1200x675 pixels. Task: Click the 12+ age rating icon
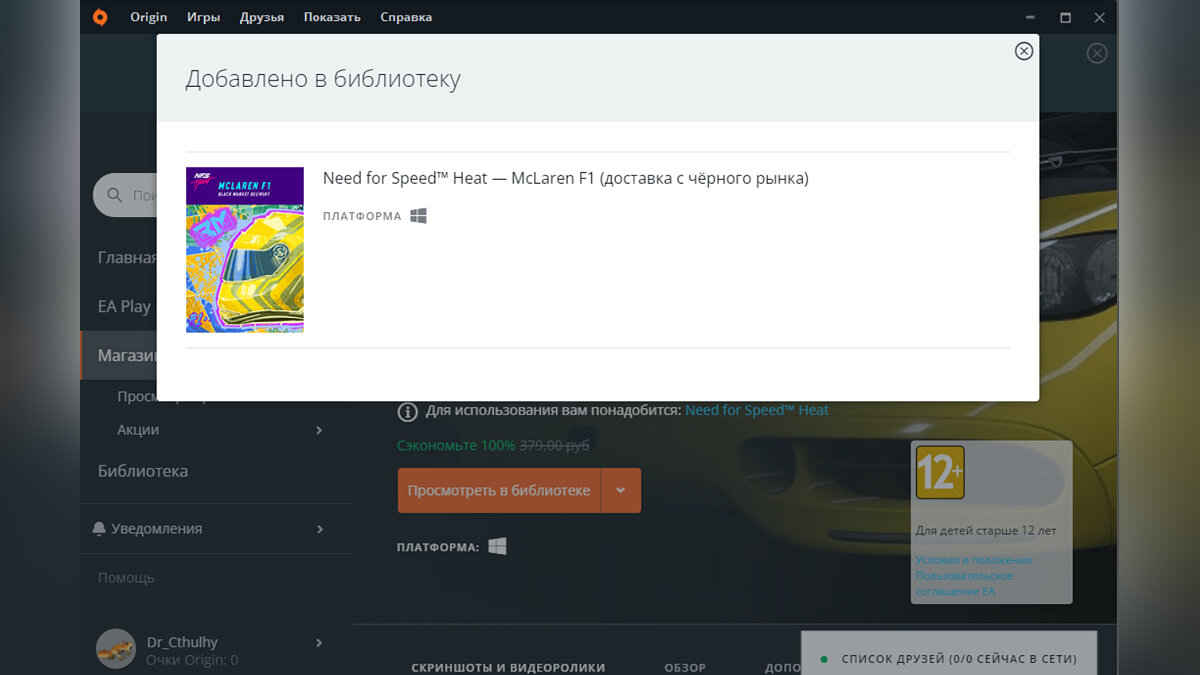[x=940, y=472]
